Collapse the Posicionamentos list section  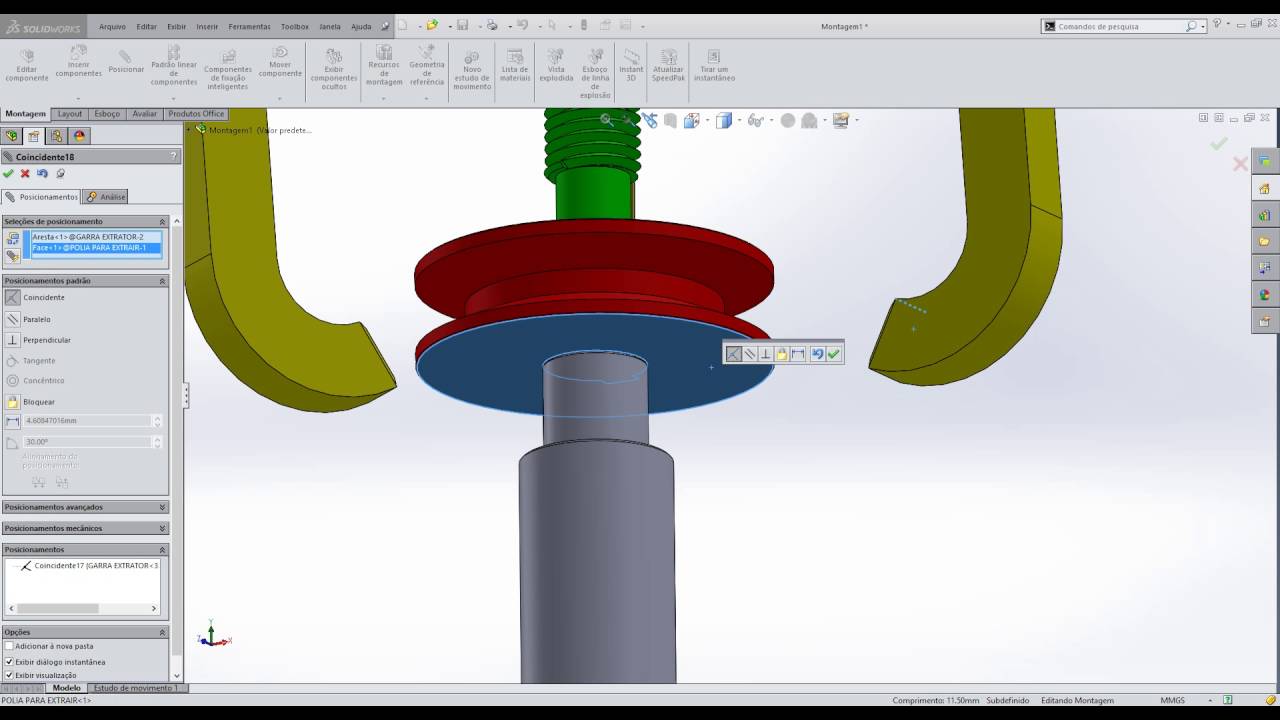(162, 550)
